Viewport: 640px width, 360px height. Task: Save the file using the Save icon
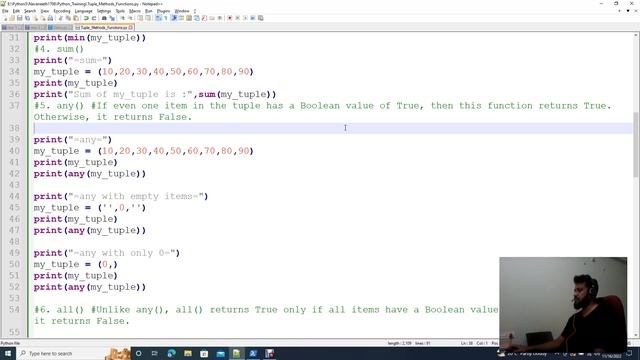[20, 18]
